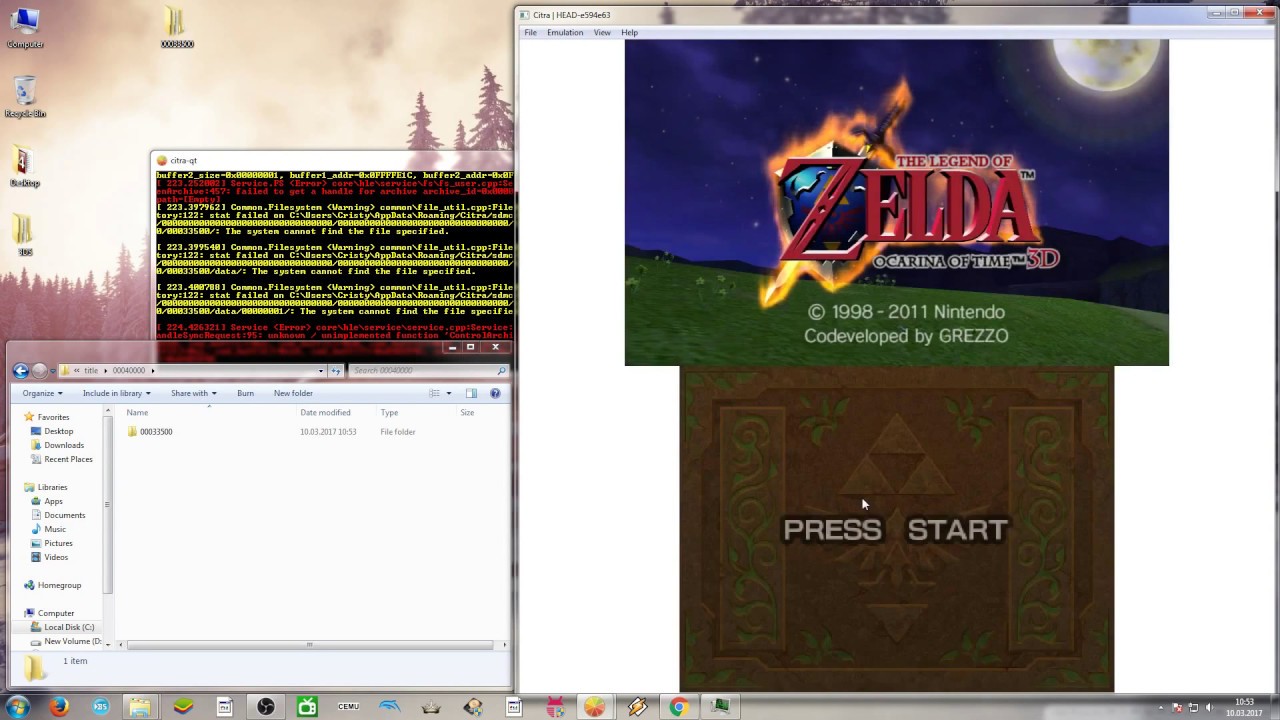The height and width of the screenshot is (720, 1280).
Task: Click the navigation pane vertical scrollbar
Action: tap(107, 505)
